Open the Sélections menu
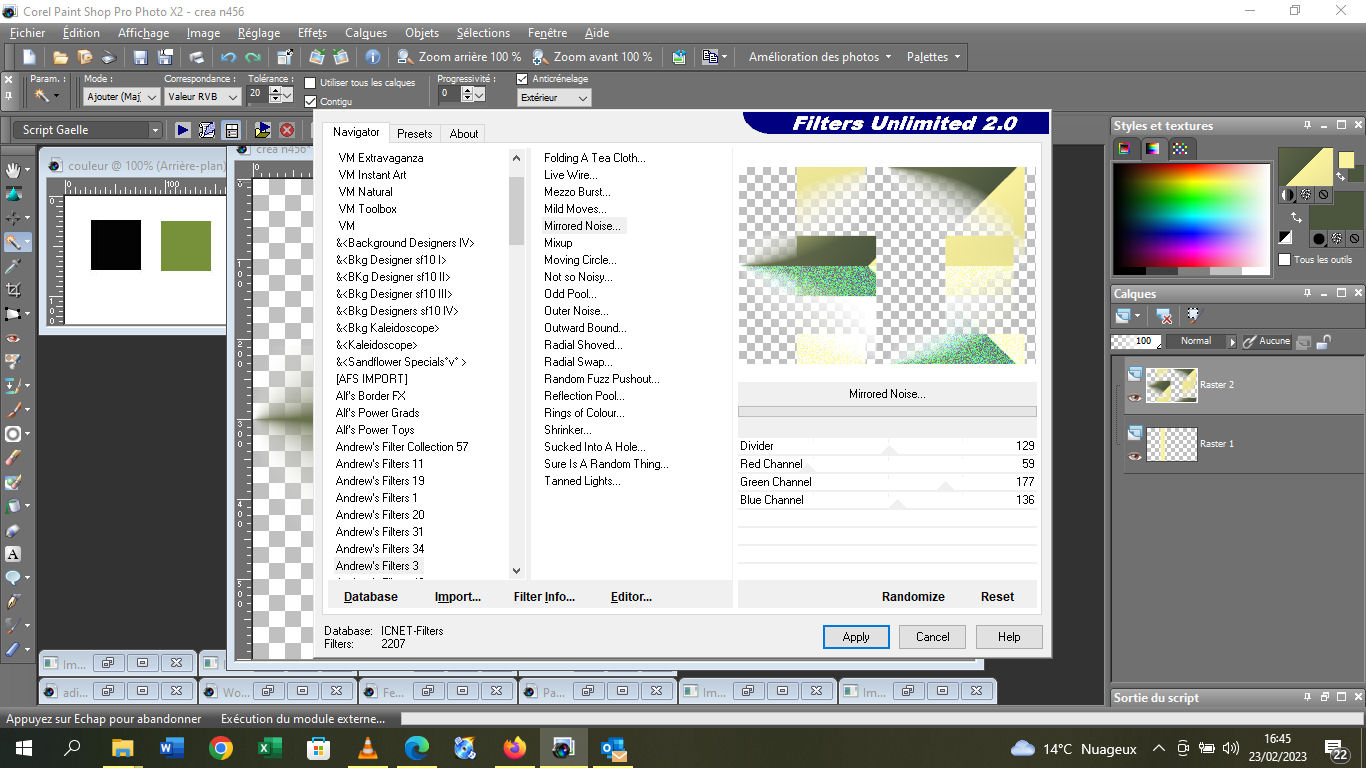Image resolution: width=1366 pixels, height=768 pixels. tap(483, 33)
